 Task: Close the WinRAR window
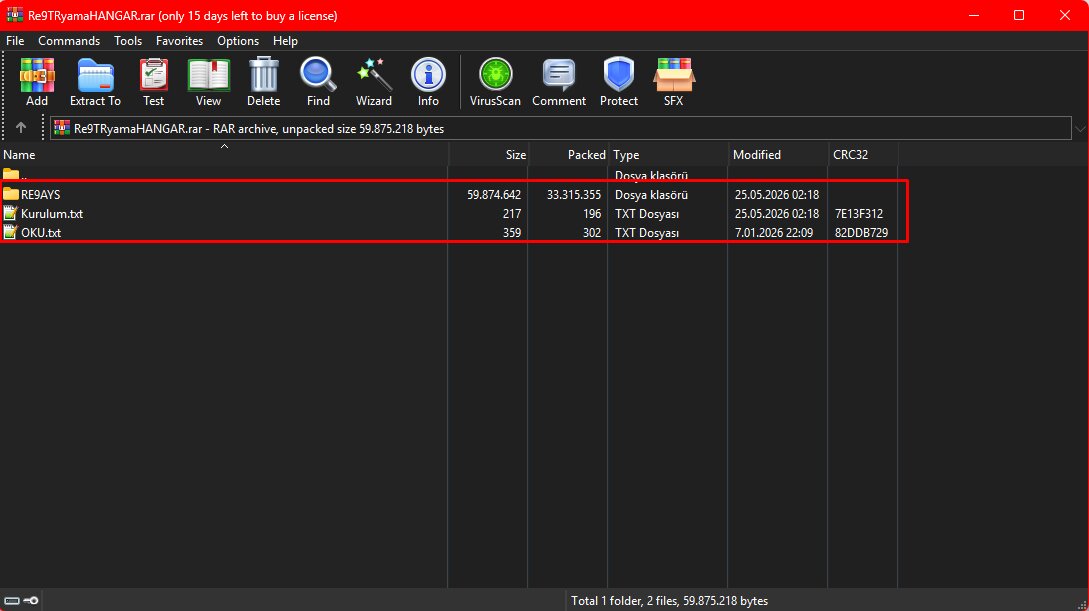1065,15
